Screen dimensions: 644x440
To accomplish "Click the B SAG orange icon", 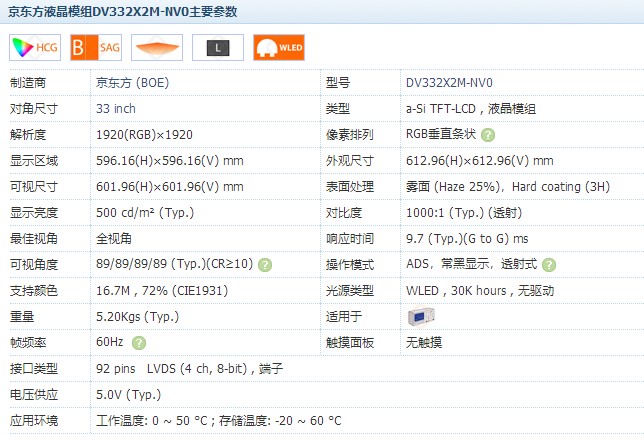I will (x=96, y=48).
